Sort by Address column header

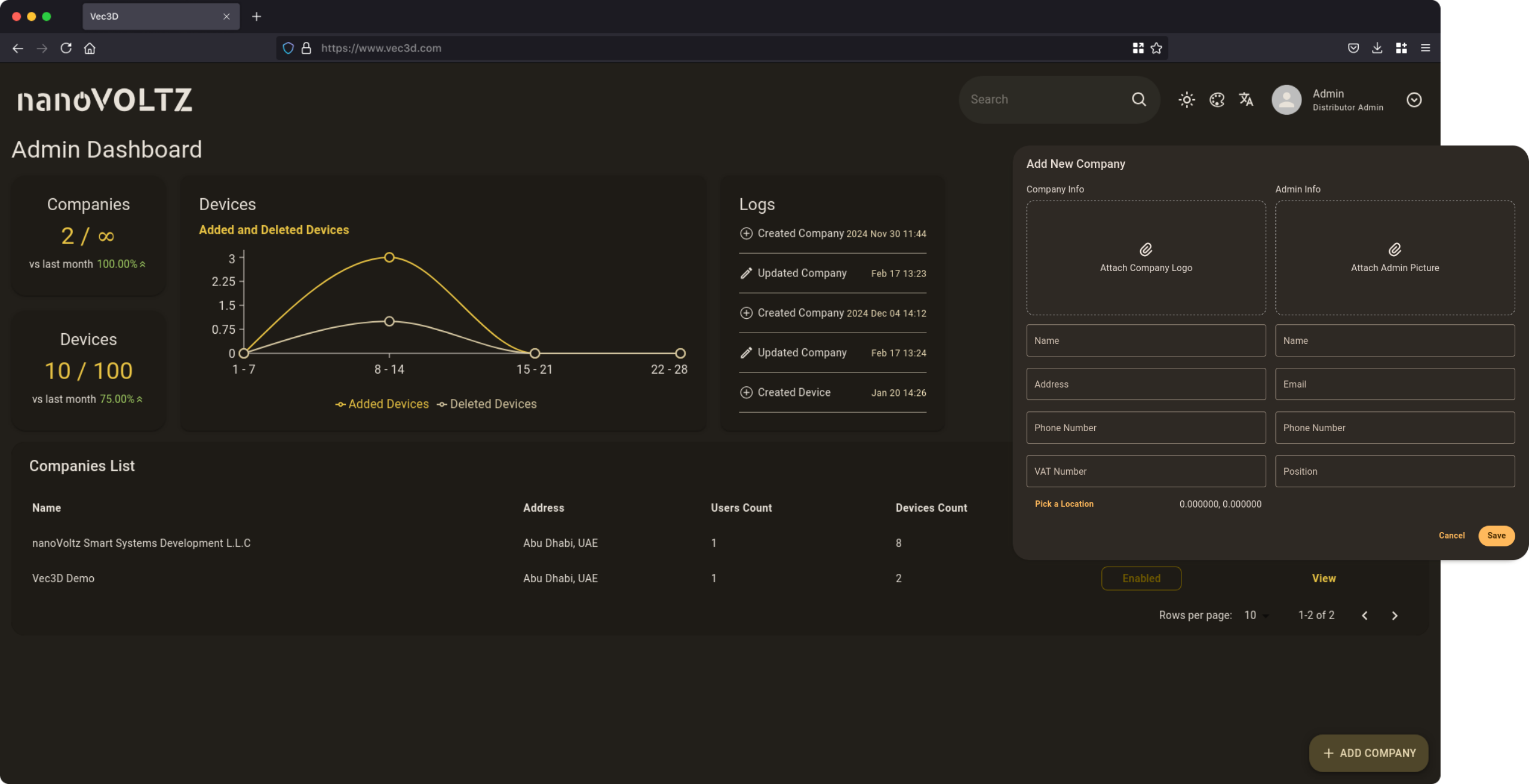[x=544, y=508]
